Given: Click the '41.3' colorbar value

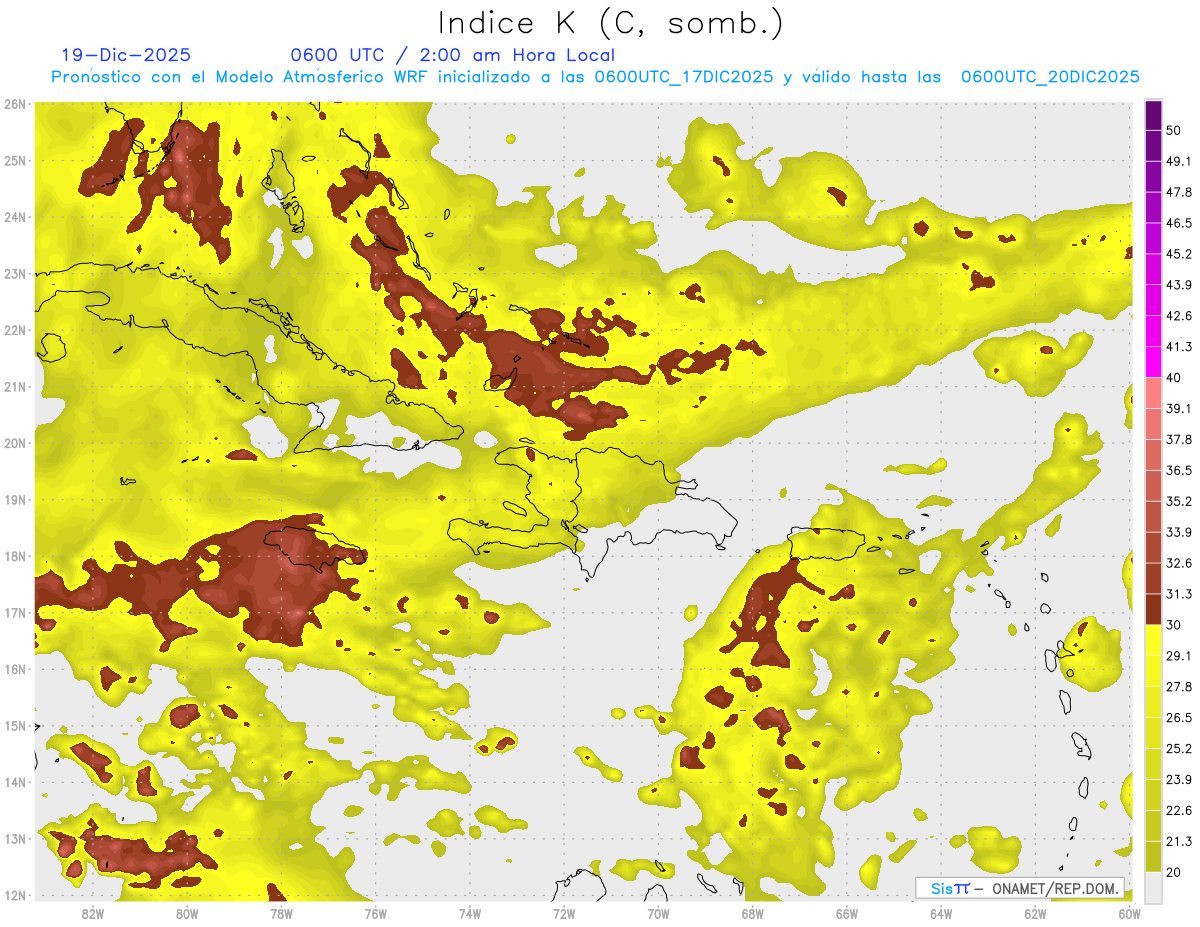Looking at the screenshot, I should pos(1178,347).
